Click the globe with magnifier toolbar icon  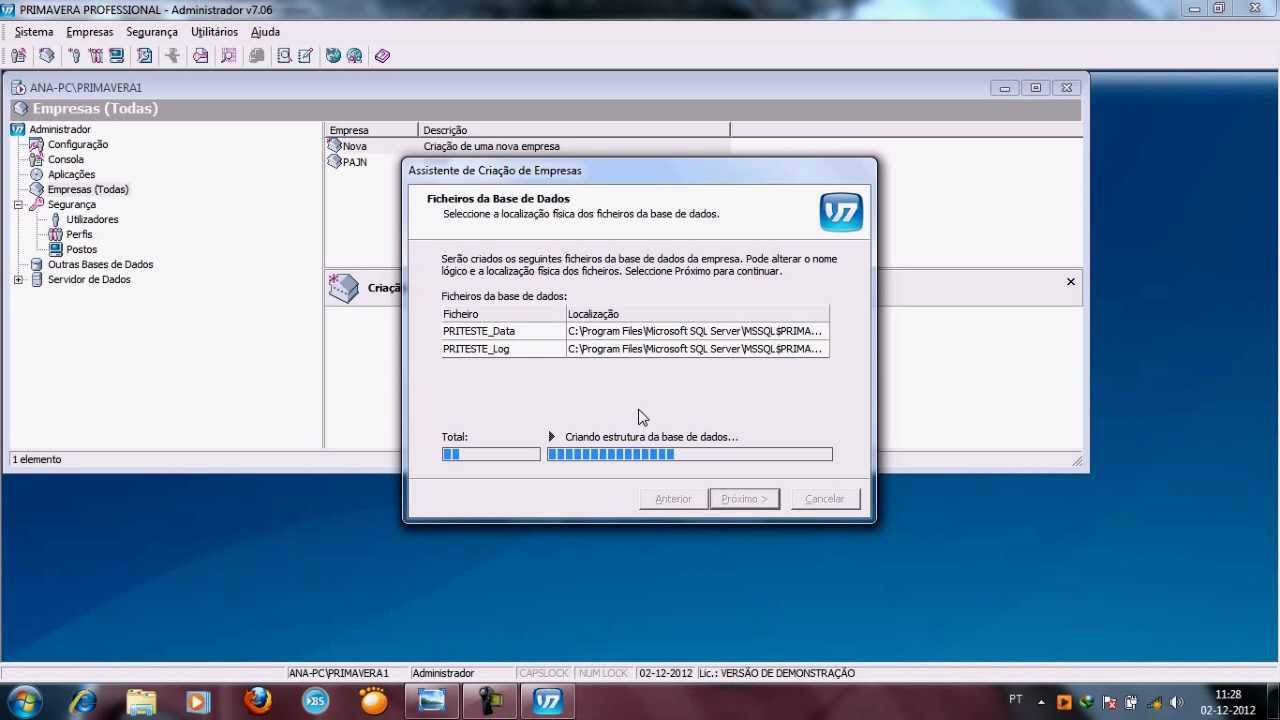coord(355,56)
